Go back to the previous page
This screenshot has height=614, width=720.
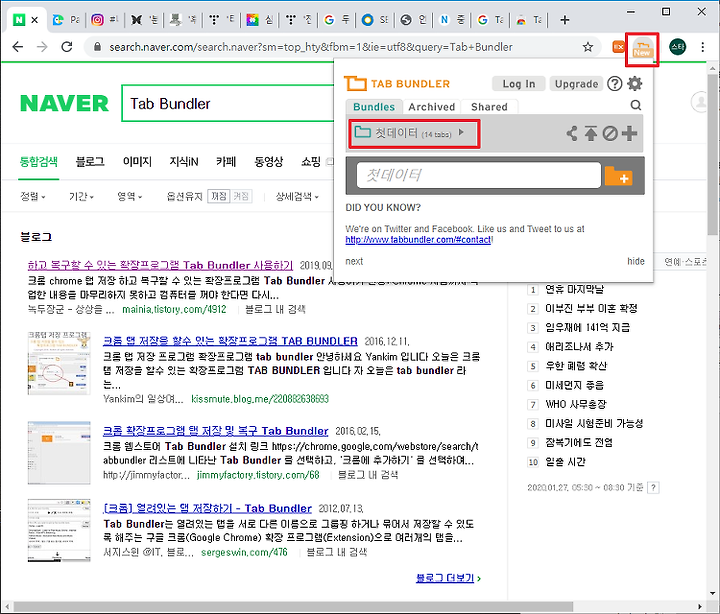coord(18,47)
